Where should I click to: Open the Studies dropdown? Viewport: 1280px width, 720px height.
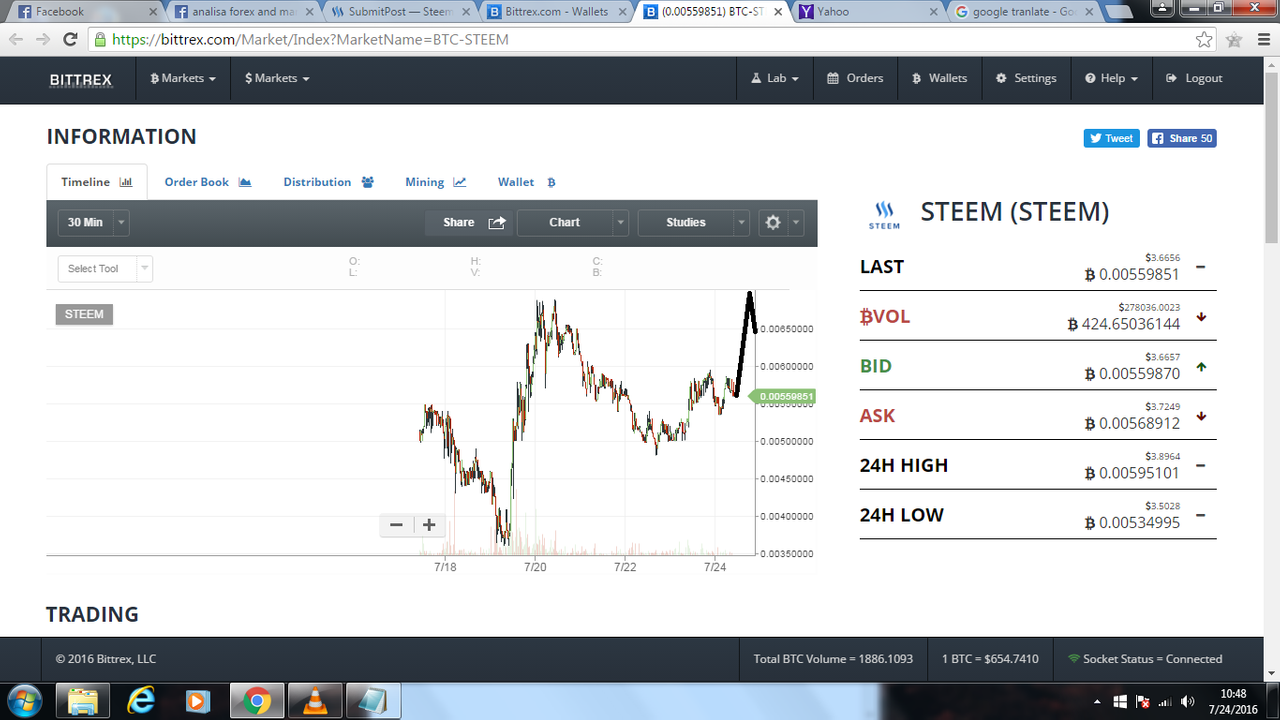tap(694, 222)
